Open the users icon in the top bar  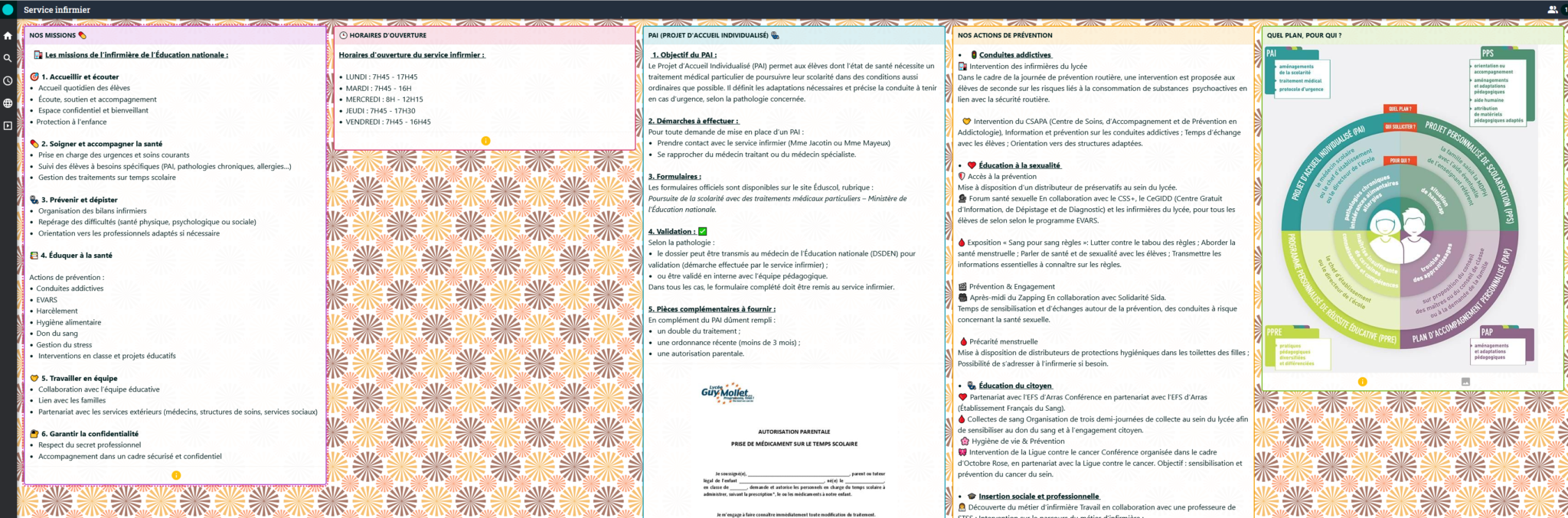[1552, 10]
